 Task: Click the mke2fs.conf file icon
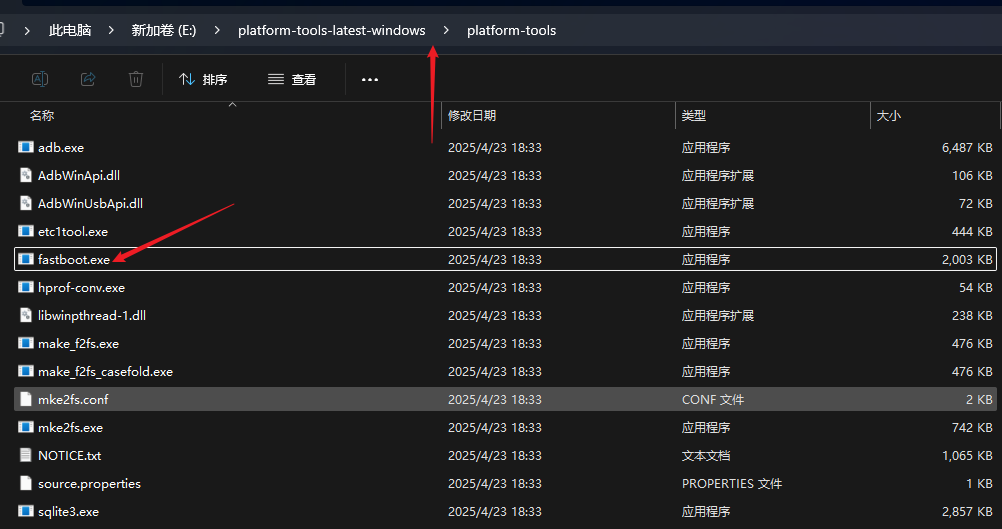pyautogui.click(x=26, y=399)
